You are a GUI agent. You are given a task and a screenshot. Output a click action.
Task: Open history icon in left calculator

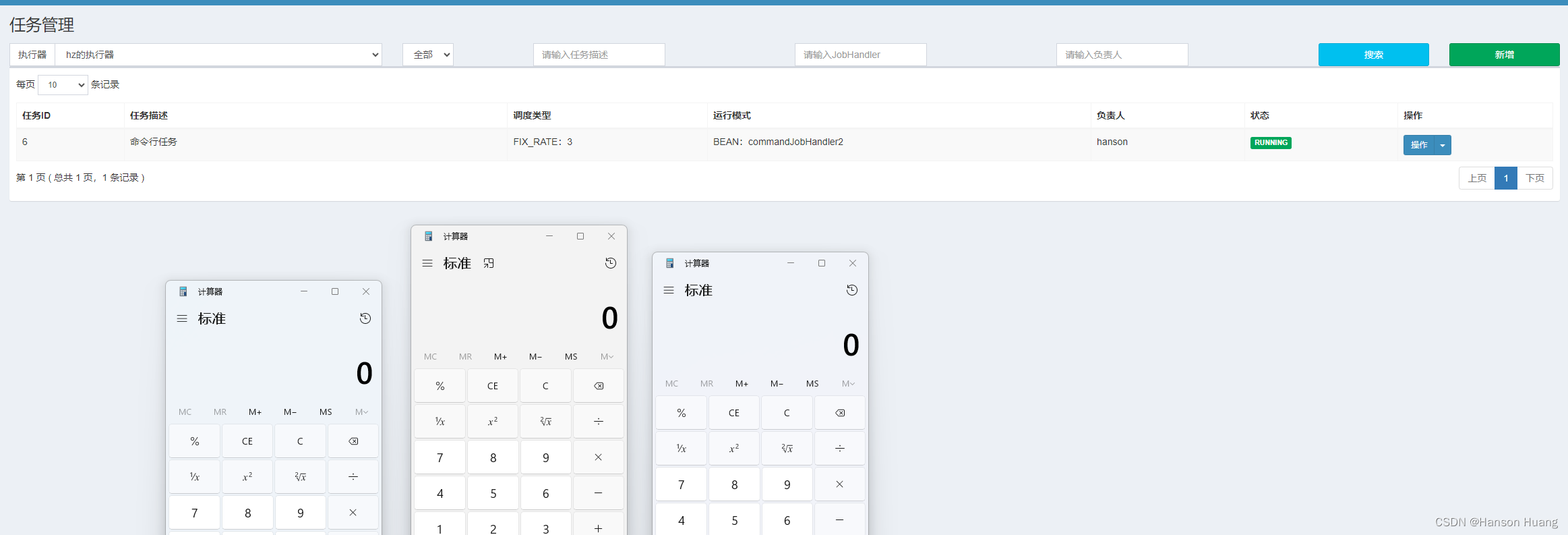[365, 318]
